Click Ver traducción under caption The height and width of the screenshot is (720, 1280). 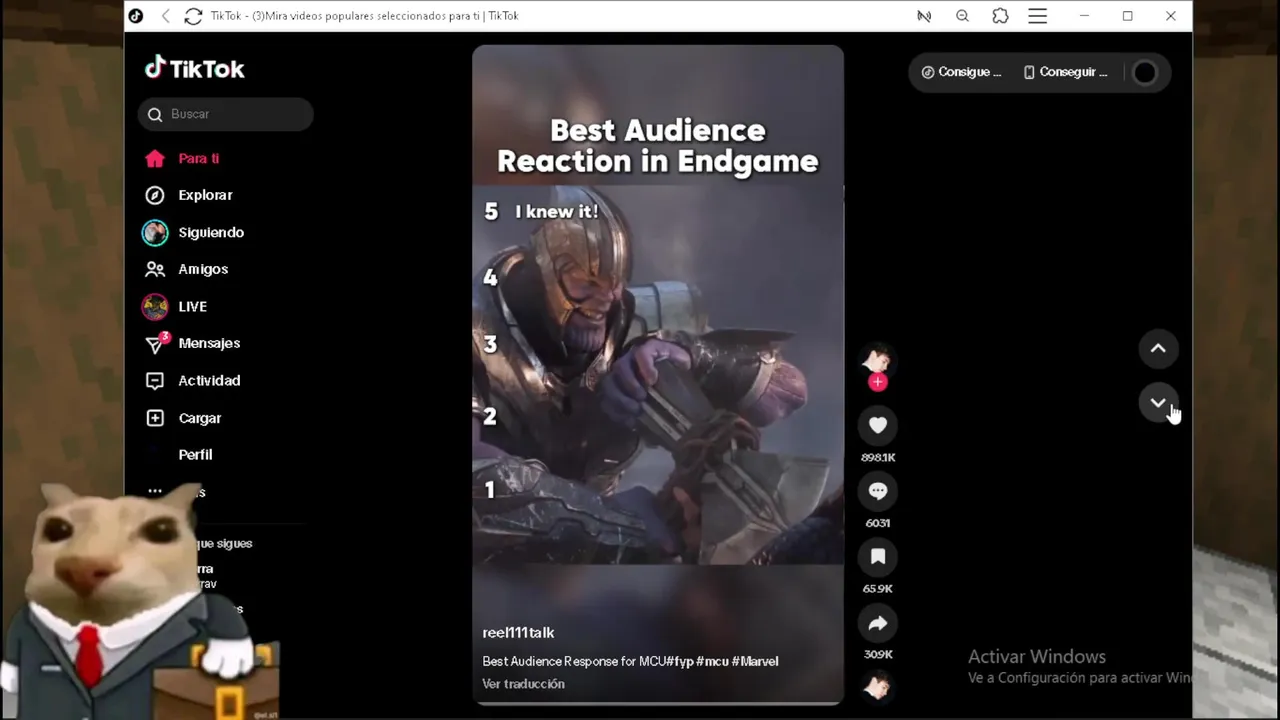[x=523, y=684]
